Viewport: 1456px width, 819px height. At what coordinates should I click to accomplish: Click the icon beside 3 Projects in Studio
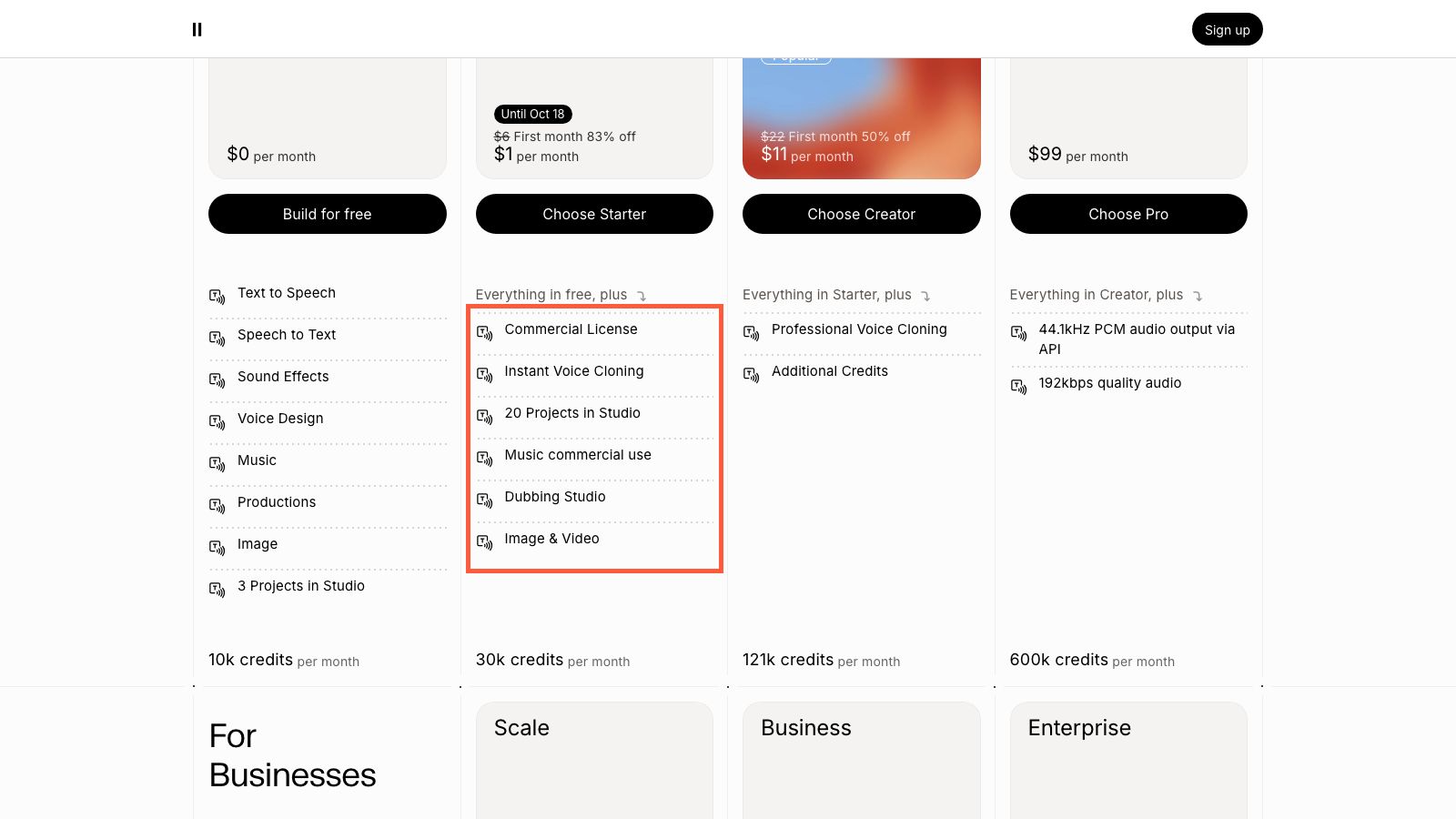point(217,589)
